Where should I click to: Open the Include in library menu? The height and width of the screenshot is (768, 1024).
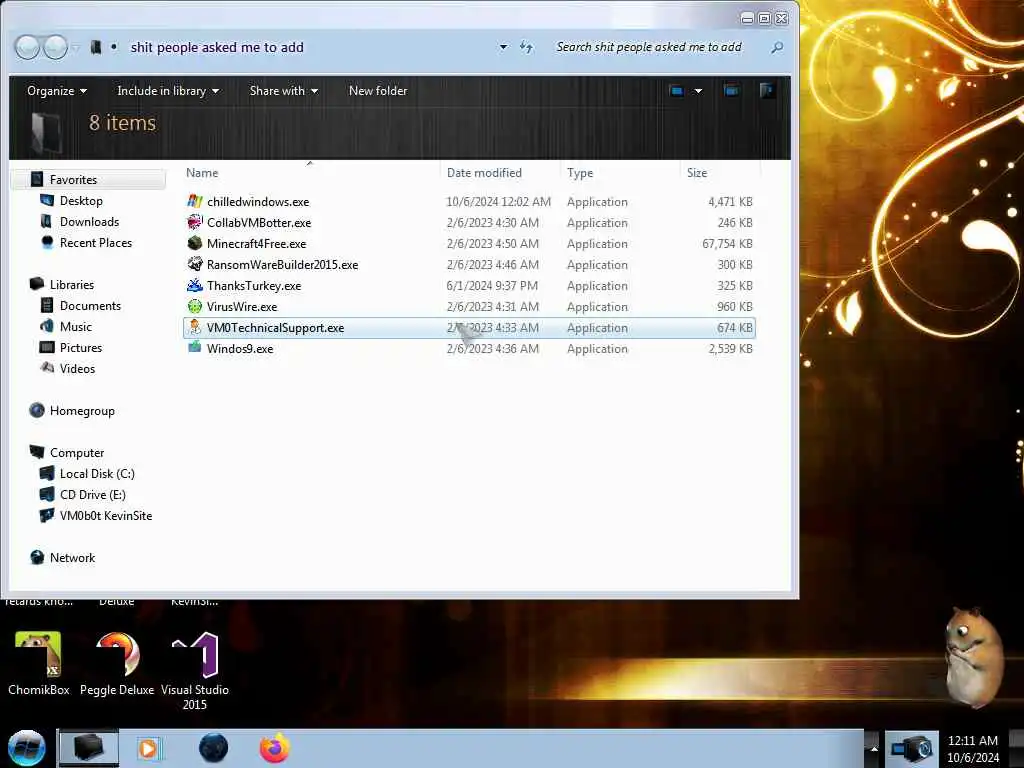click(168, 91)
